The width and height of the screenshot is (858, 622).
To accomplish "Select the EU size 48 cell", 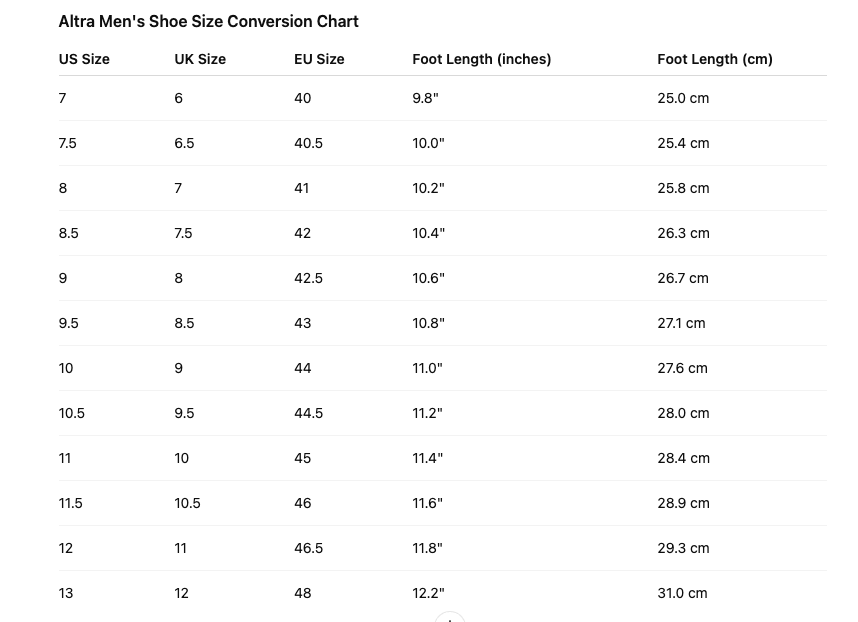I will [x=302, y=593].
